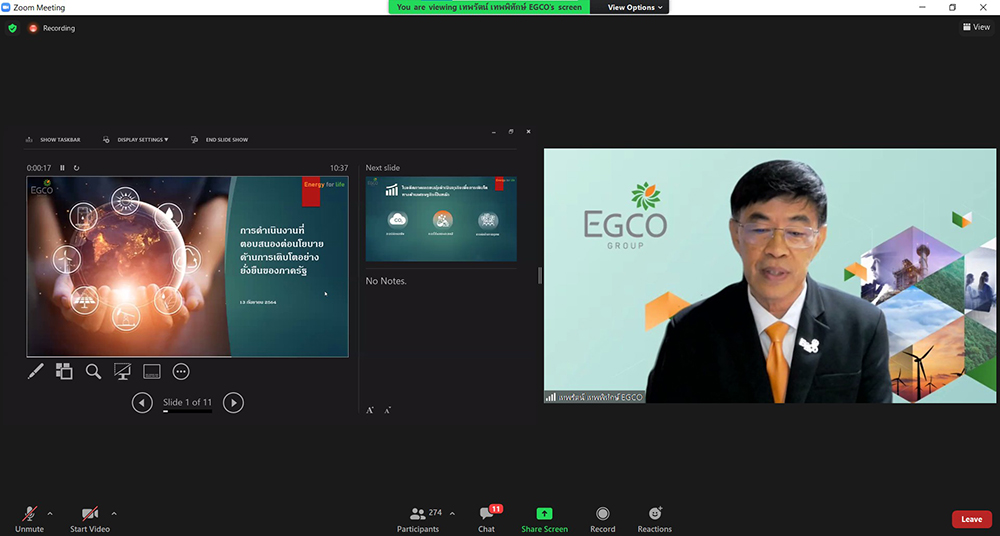Click the Record button
This screenshot has height=536, width=1000.
[603, 519]
